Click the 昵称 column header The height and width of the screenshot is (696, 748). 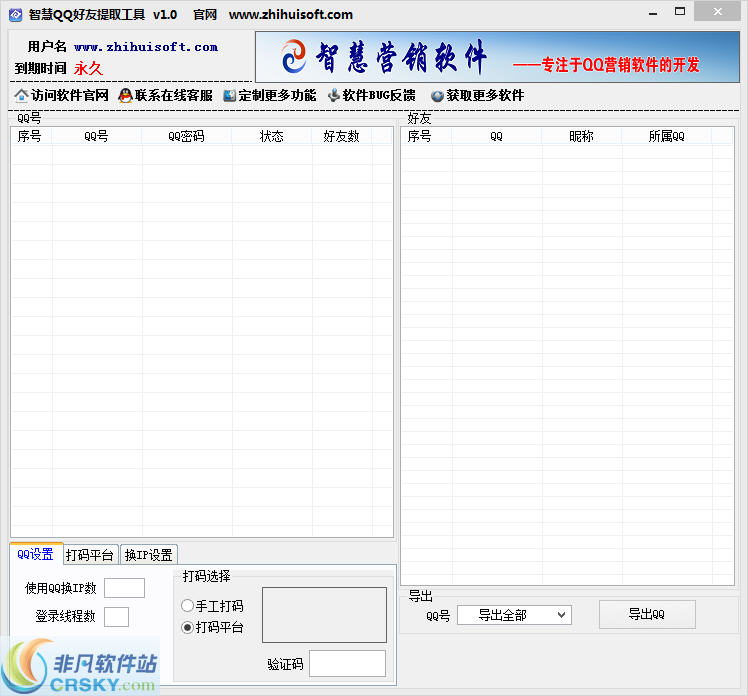tap(582, 136)
